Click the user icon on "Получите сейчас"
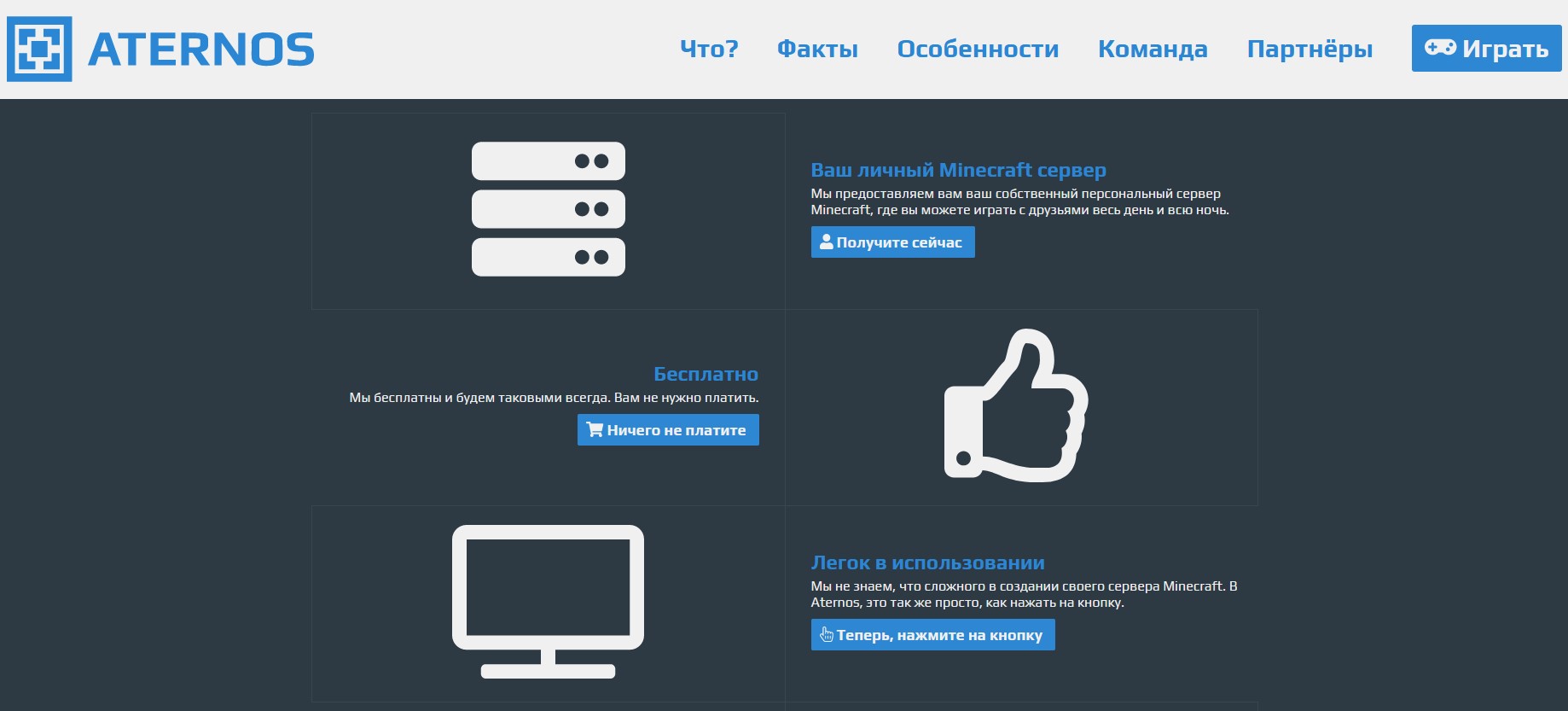1568x711 pixels. coord(826,242)
